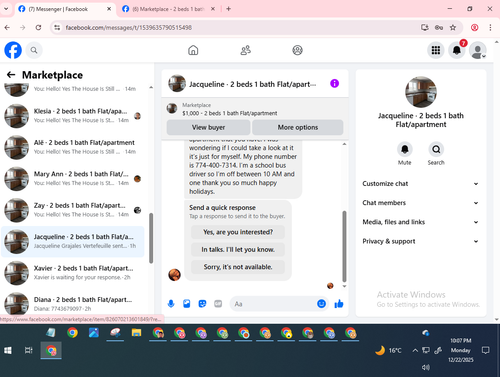Click the Chrome address bar URL
Screen dimensions: 500x377
[x=128, y=27]
